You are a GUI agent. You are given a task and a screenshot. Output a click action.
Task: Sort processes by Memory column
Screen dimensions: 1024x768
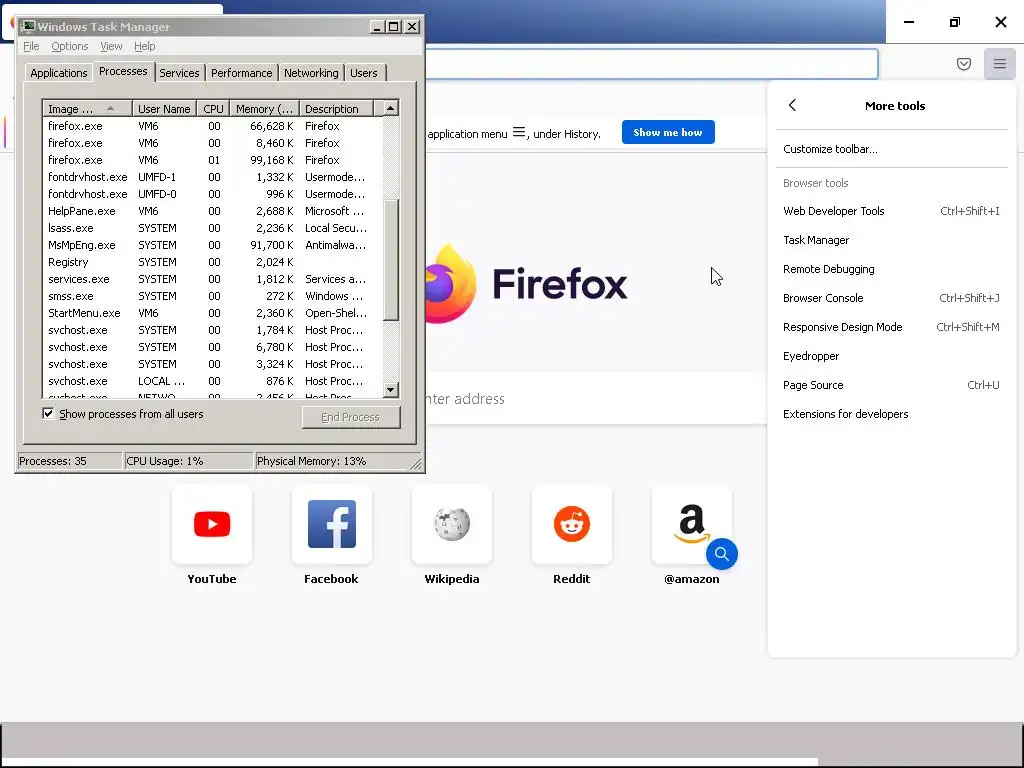point(264,108)
